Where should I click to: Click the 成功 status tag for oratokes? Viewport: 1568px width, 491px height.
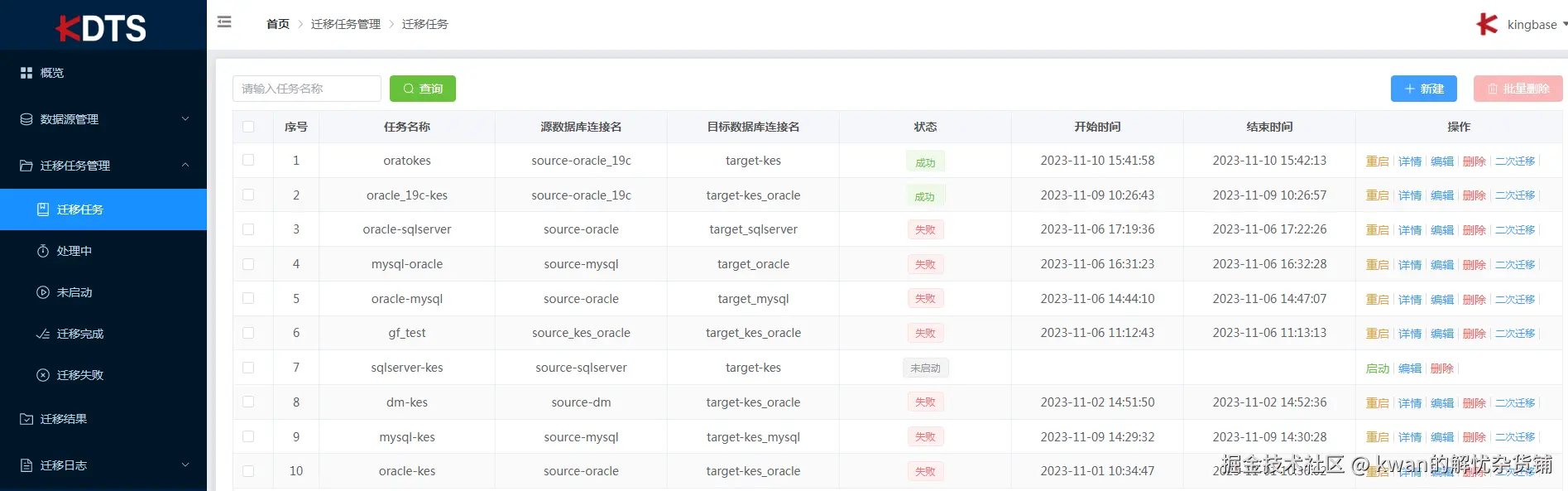point(925,162)
